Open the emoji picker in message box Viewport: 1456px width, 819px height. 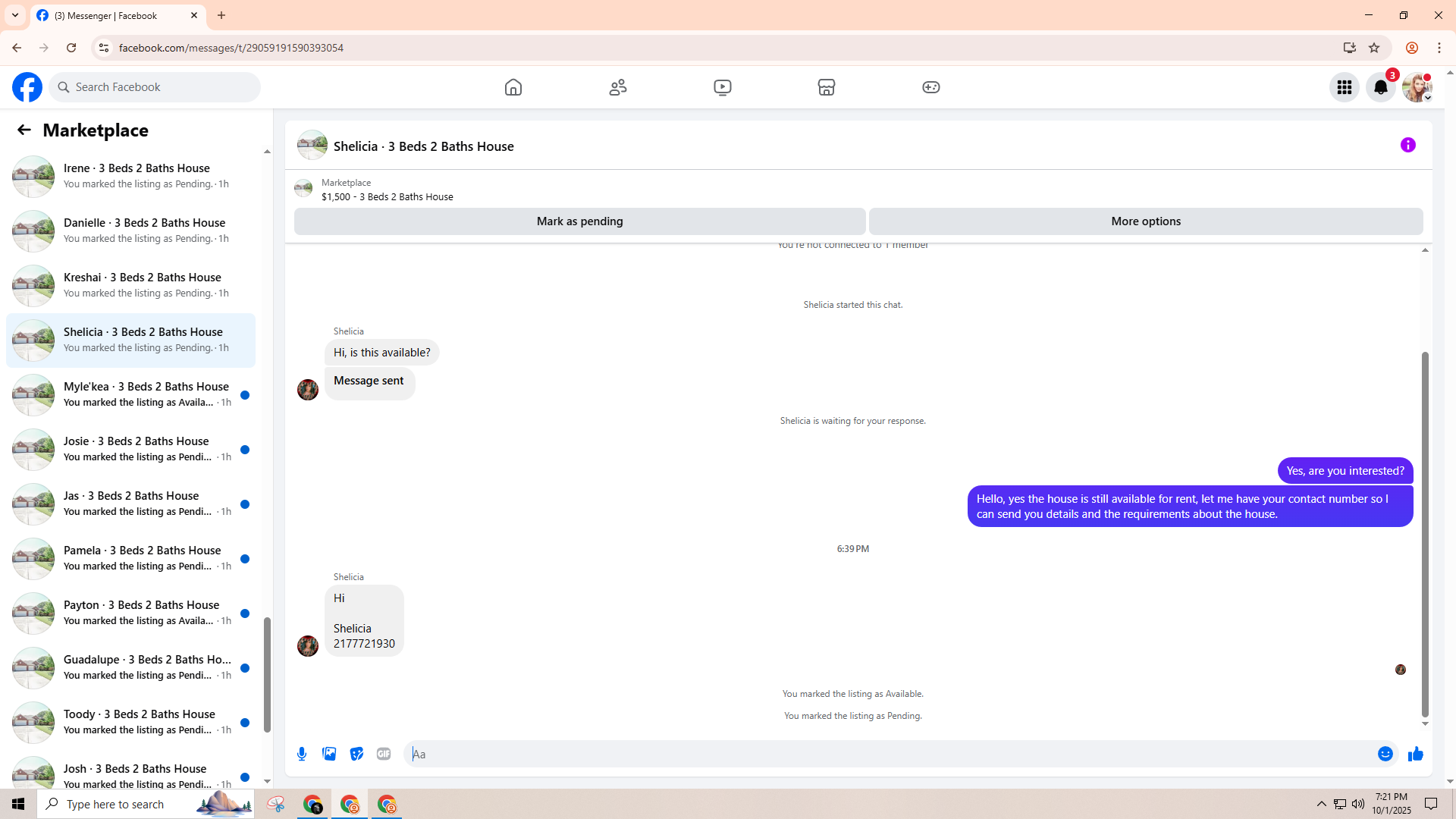click(x=1385, y=754)
